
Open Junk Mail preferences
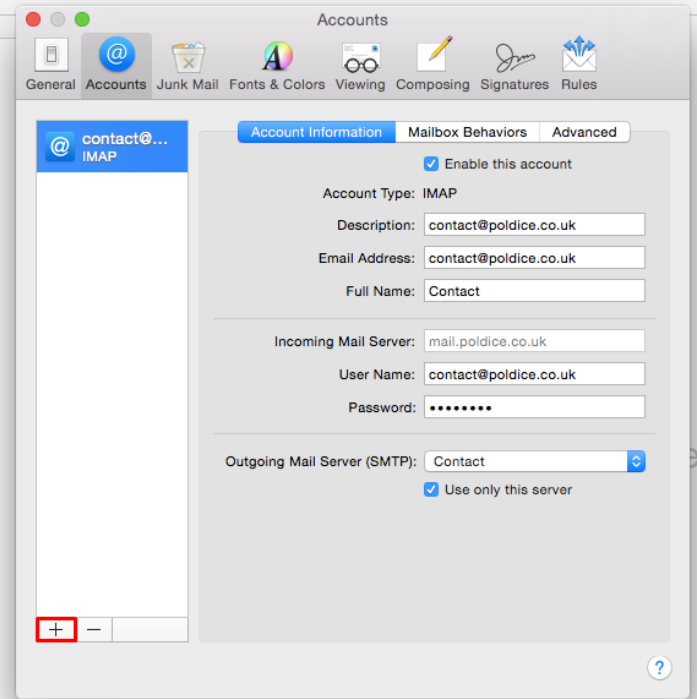(x=187, y=64)
